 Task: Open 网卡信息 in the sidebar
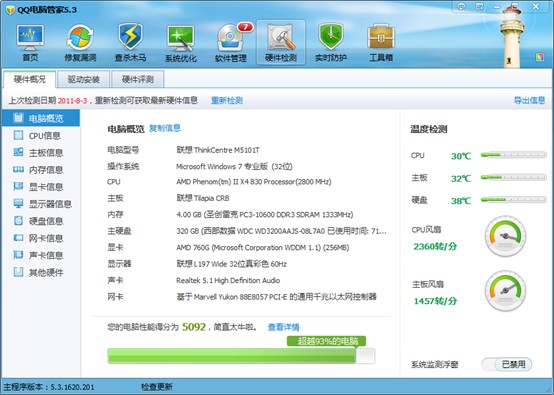(41, 238)
